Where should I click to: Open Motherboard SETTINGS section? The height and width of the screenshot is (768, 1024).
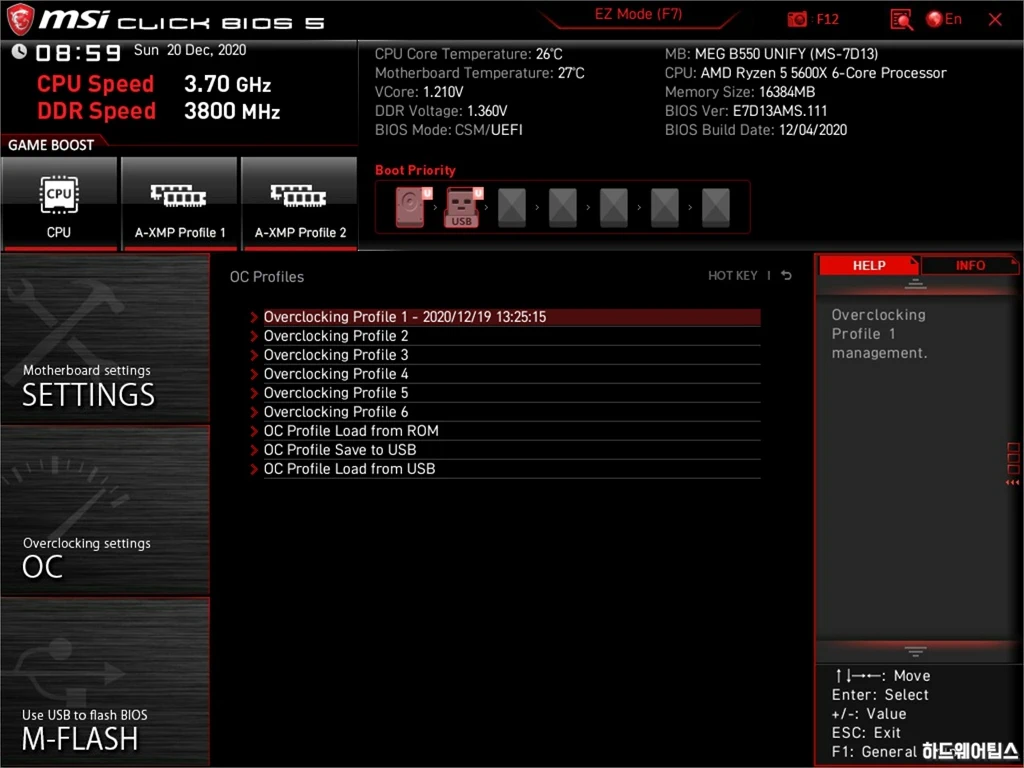pyautogui.click(x=105, y=339)
